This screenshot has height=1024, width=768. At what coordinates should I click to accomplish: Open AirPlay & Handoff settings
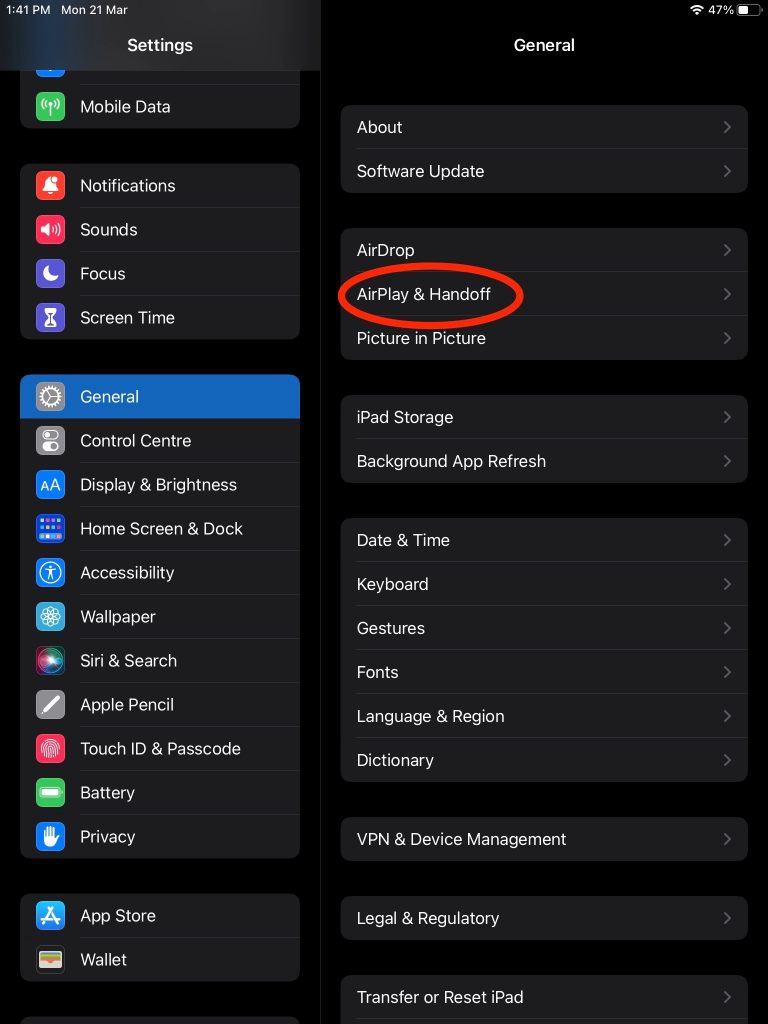(544, 294)
